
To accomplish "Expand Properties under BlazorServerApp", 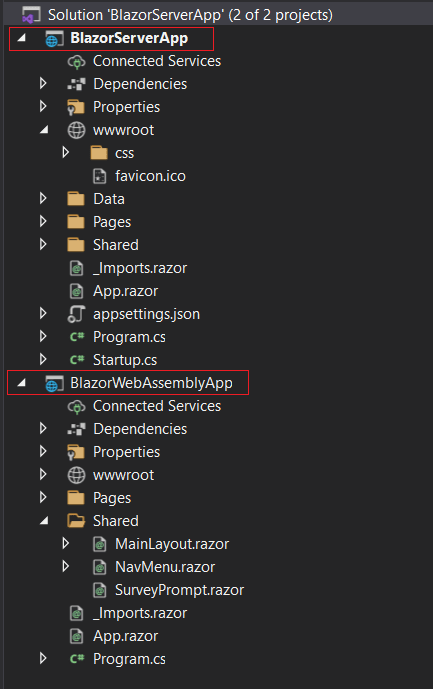I will click(x=43, y=106).
